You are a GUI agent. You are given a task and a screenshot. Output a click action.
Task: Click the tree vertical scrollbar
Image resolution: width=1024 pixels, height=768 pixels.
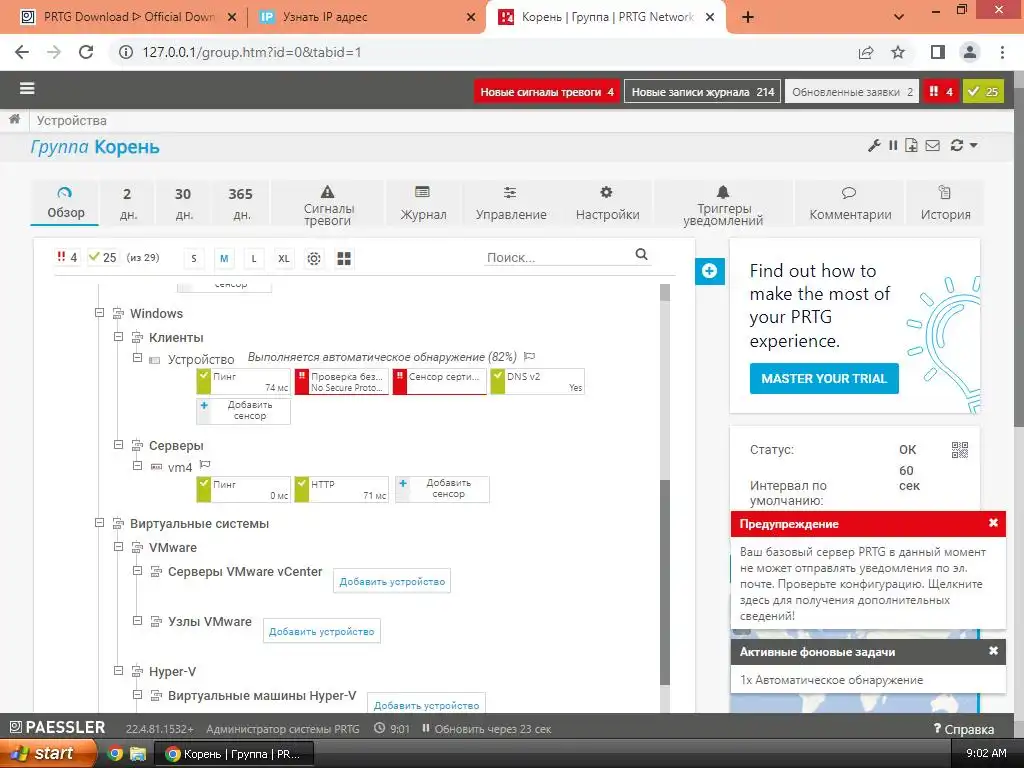click(665, 581)
